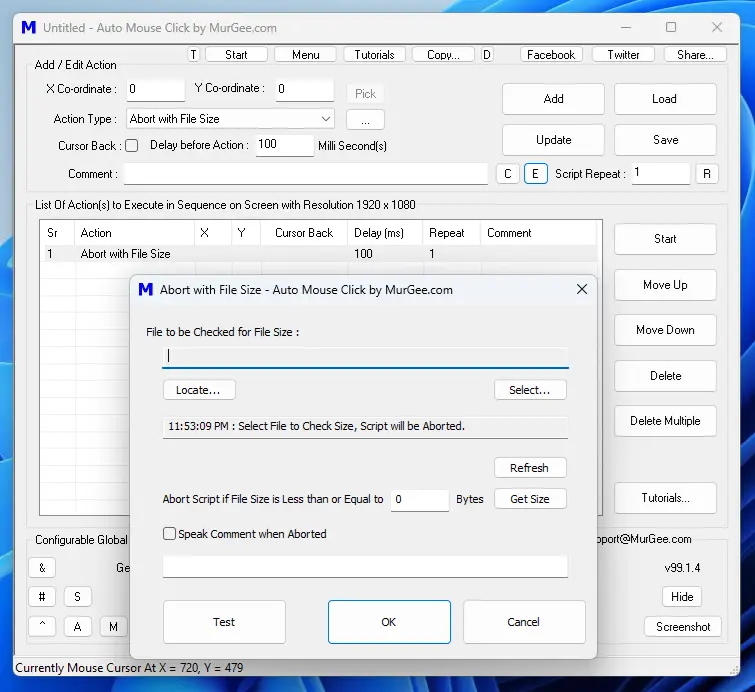Click the A button in bottom-left panel

point(78,626)
